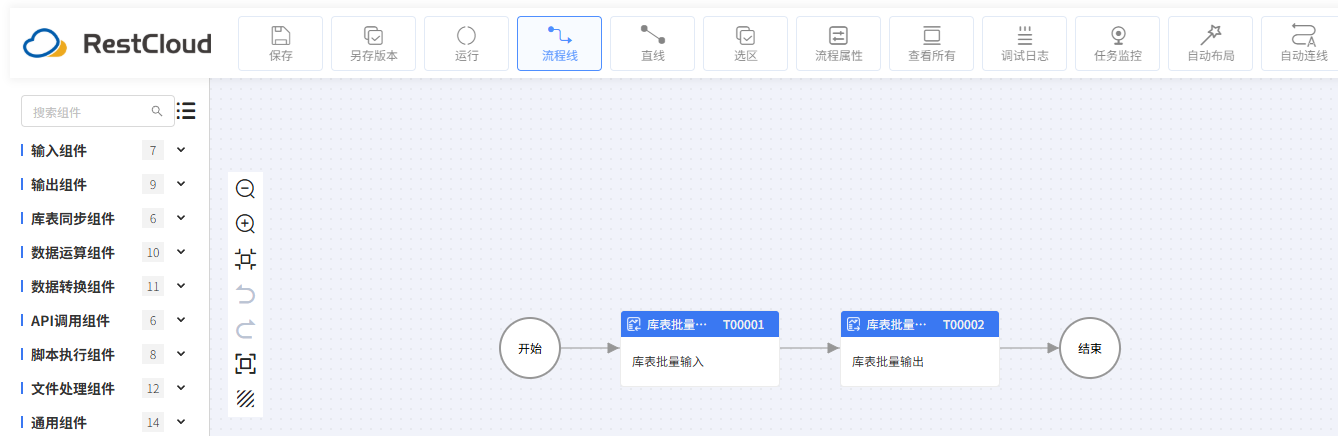Select the 流程线 connector tool
The width and height of the screenshot is (1338, 436).
pos(560,44)
